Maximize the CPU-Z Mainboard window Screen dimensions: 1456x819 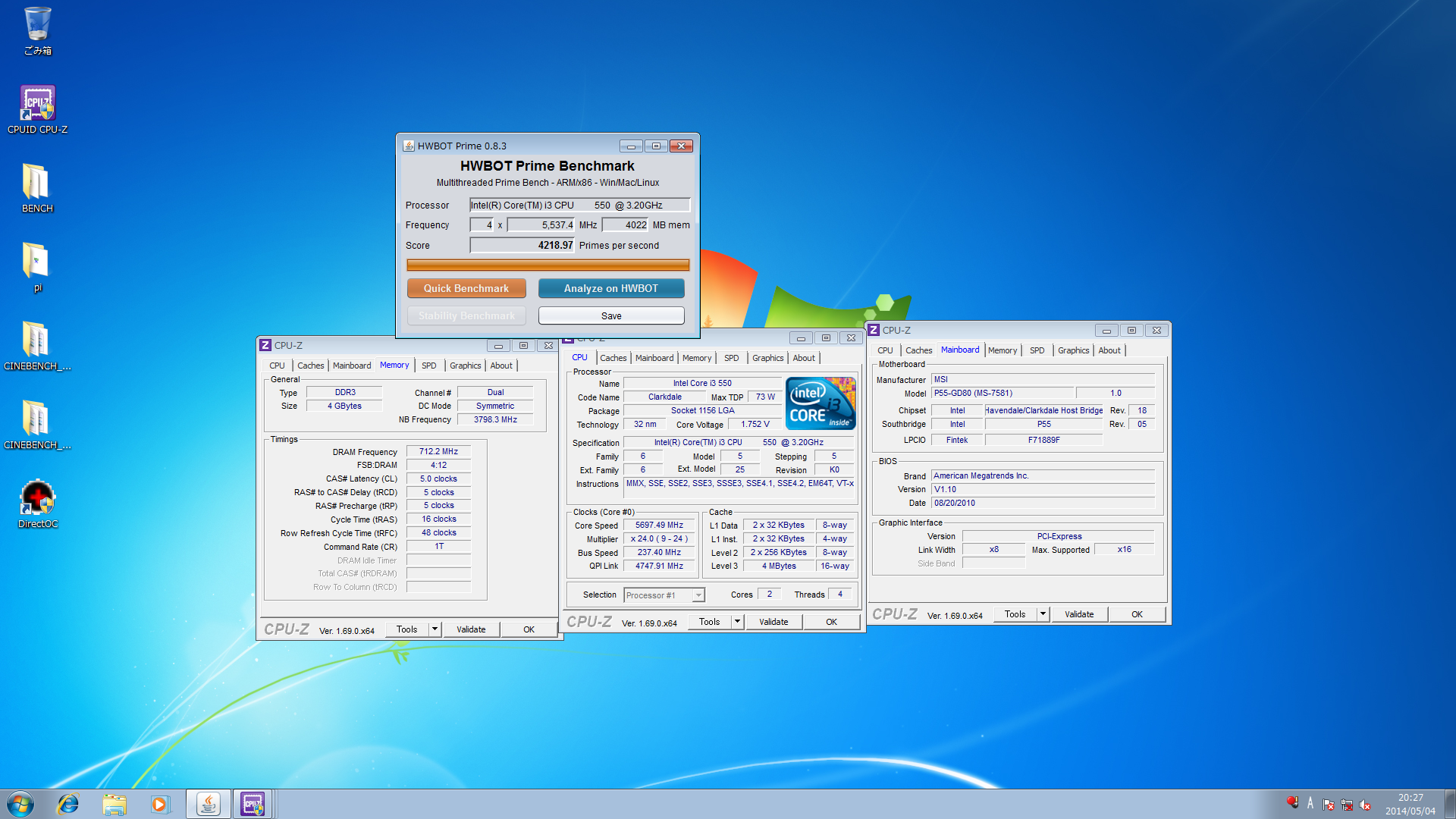point(1131,330)
